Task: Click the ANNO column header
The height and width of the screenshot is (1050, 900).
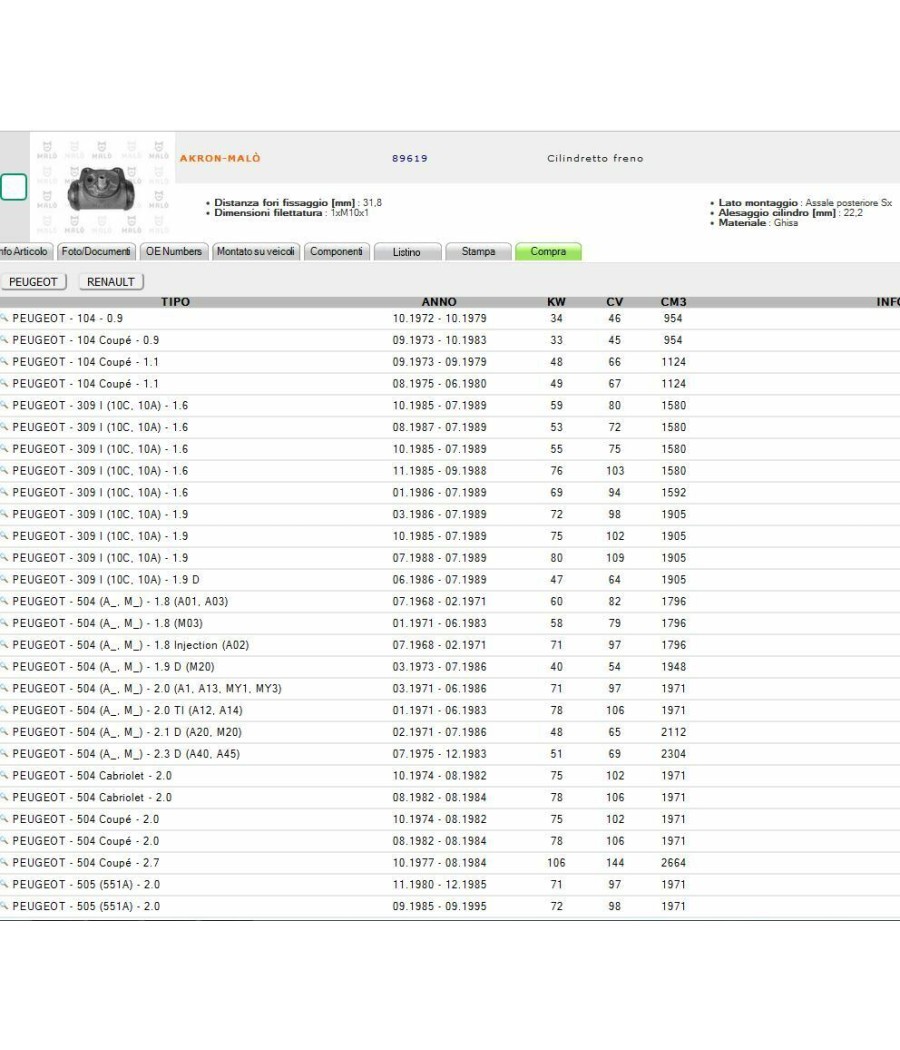Action: [439, 302]
